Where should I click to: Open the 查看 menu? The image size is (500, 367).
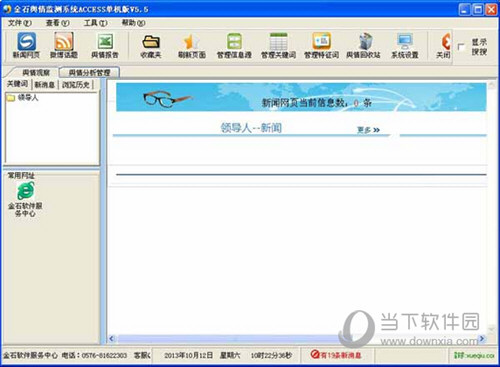(57, 23)
